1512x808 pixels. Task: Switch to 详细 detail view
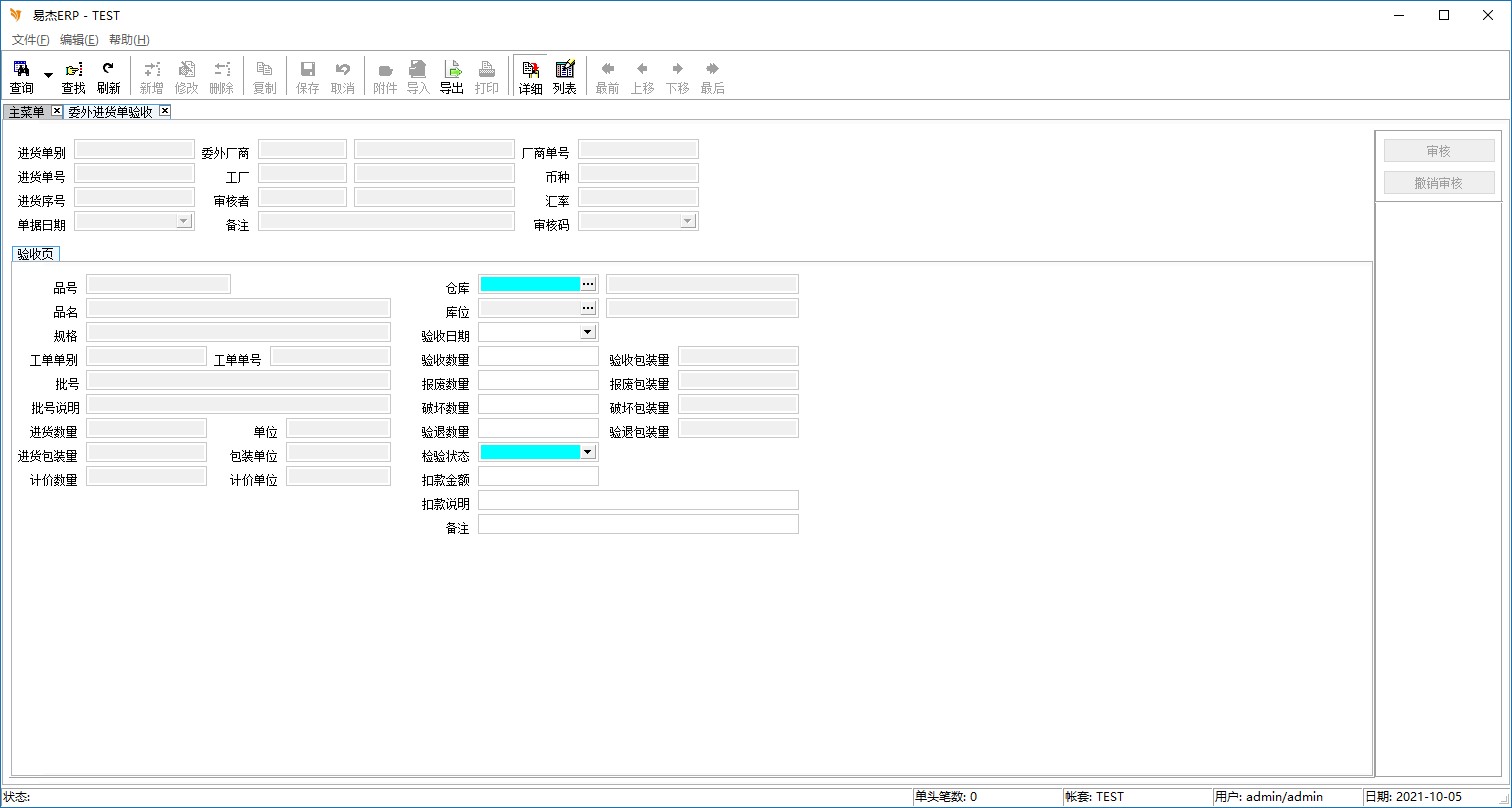pyautogui.click(x=530, y=77)
